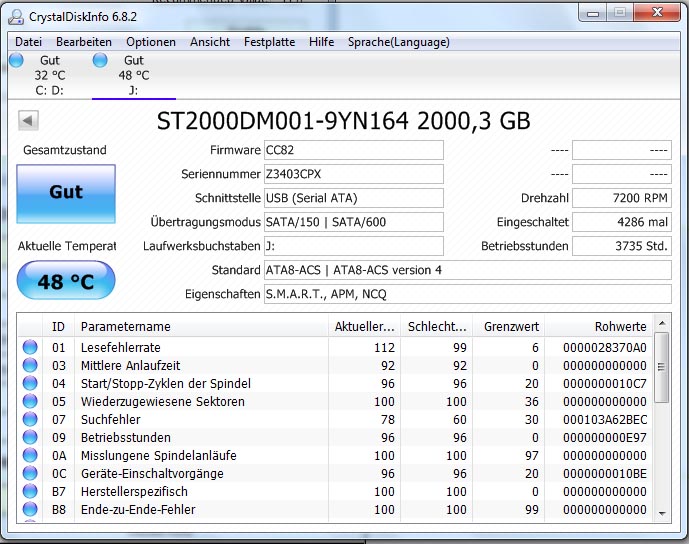Click the SMART list scrollbar thumb
This screenshot has height=544, width=689.
[662, 367]
